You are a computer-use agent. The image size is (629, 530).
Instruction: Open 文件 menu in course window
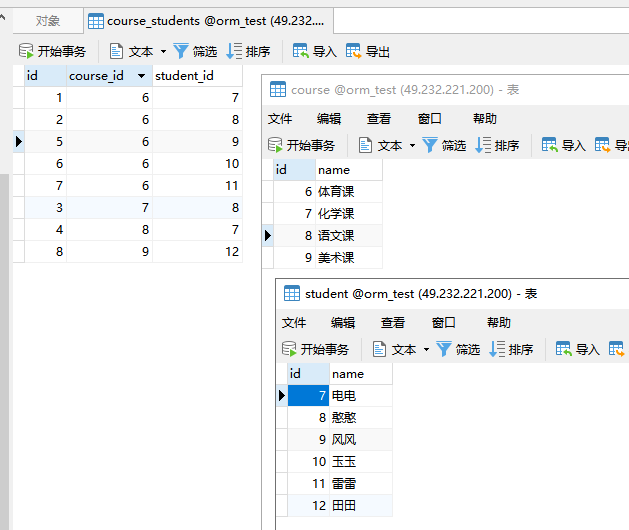(x=280, y=119)
